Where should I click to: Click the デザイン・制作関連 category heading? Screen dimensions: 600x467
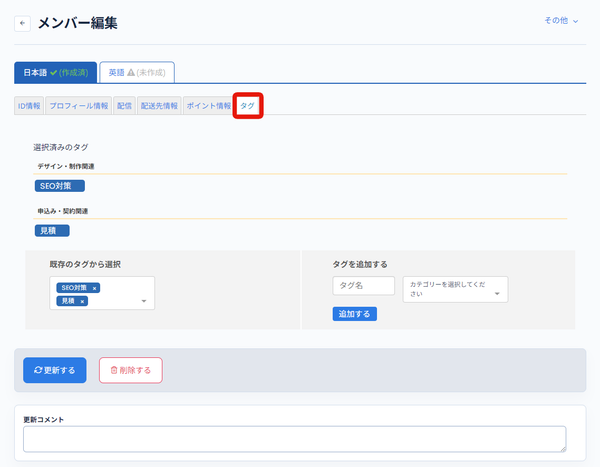[x=66, y=166]
